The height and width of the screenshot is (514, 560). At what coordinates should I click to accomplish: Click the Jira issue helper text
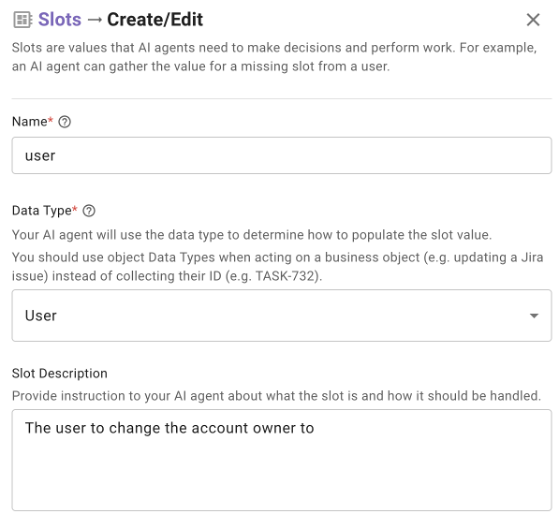(278, 266)
